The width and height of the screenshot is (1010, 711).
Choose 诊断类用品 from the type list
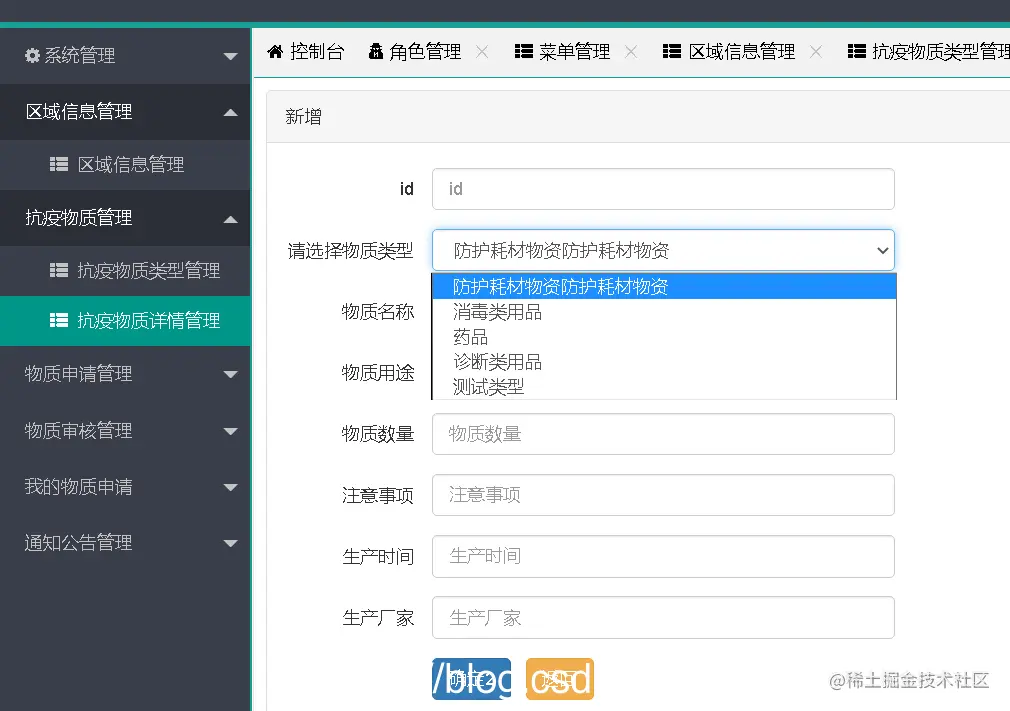point(664,362)
